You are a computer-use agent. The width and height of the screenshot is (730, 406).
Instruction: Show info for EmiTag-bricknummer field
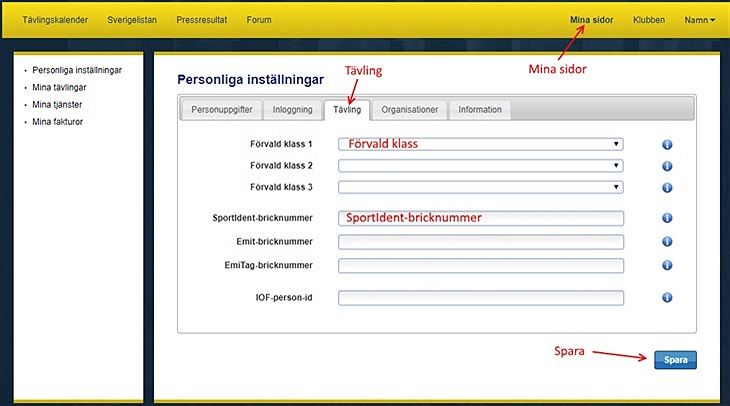pos(667,265)
